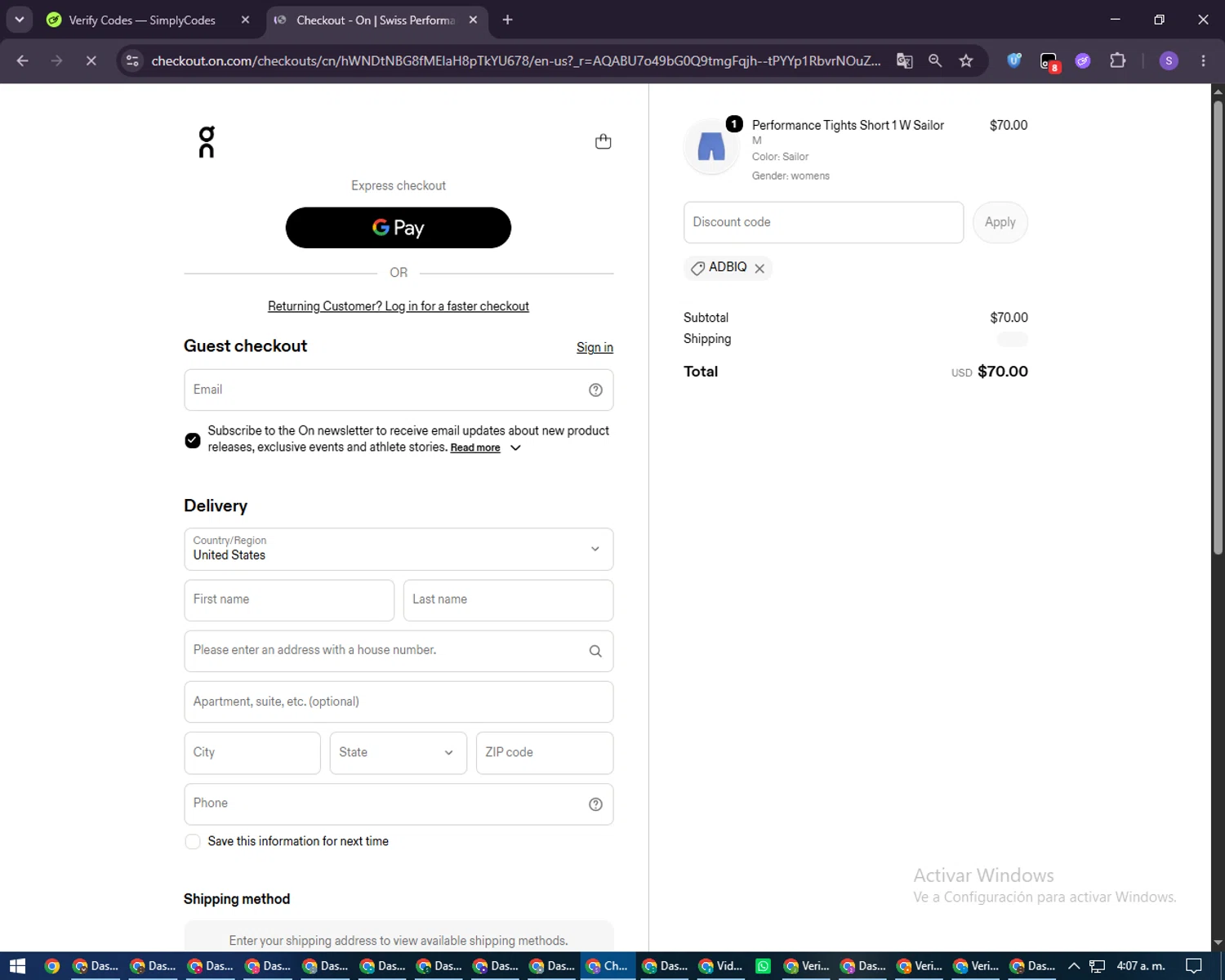Click the scrollbar down arrow
The height and width of the screenshot is (980, 1225).
(x=1218, y=943)
